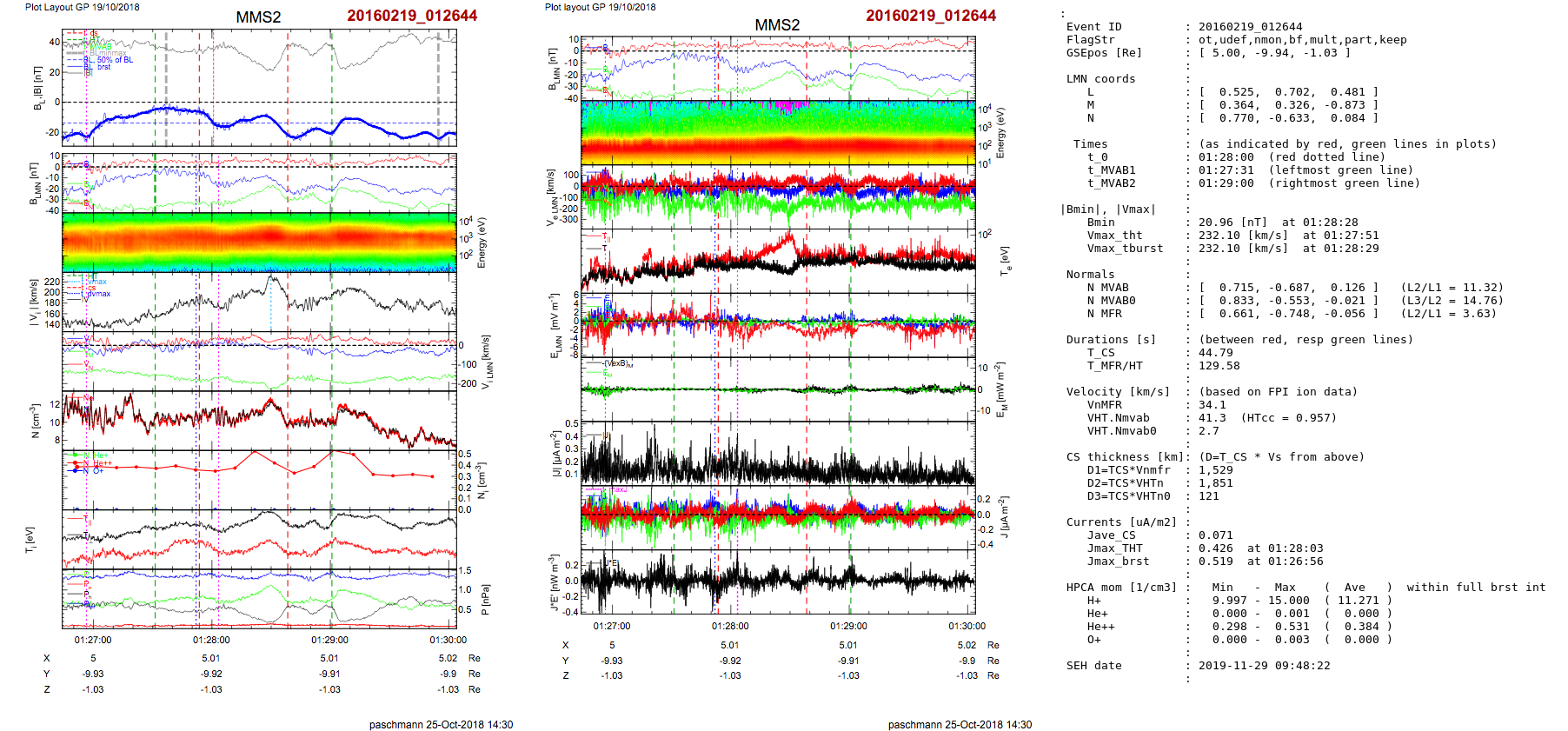The image size is (1568, 731).
Task: Click the red 20160219_012644 title above right plot
Action: pos(930,16)
